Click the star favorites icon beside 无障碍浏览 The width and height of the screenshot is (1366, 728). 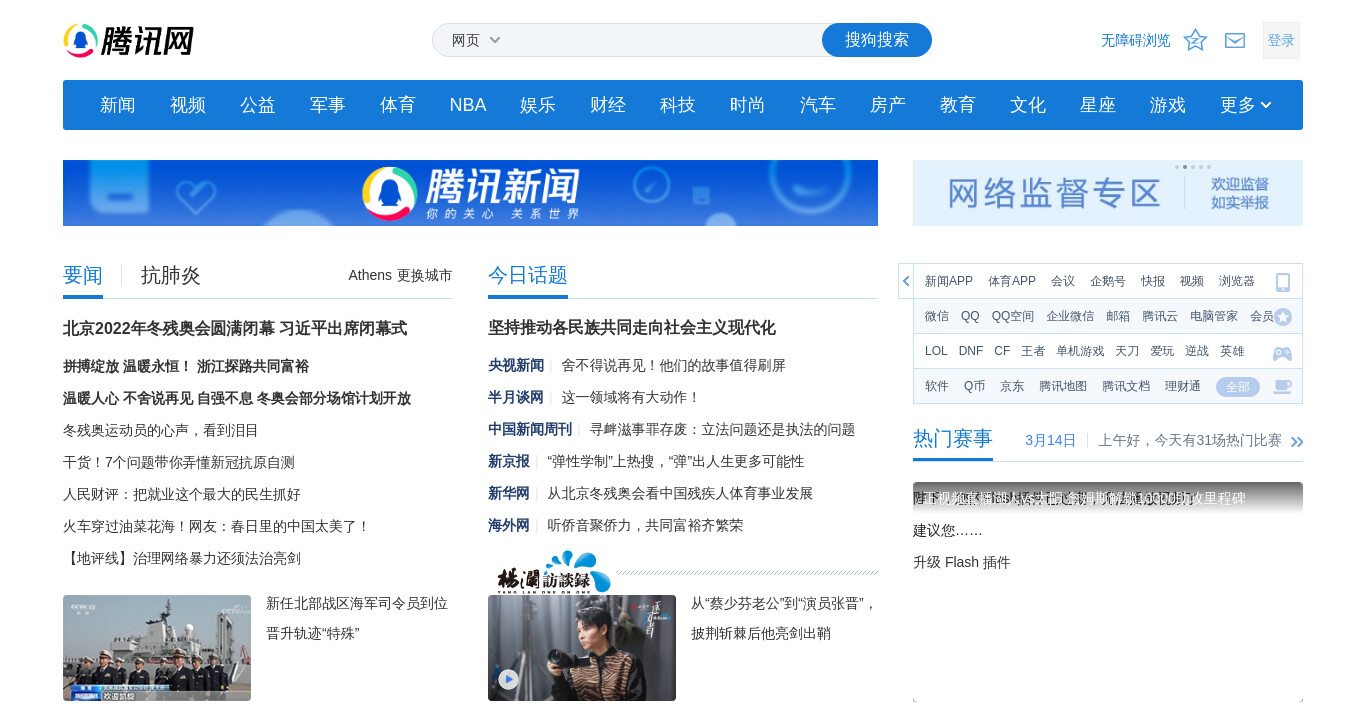(1195, 40)
